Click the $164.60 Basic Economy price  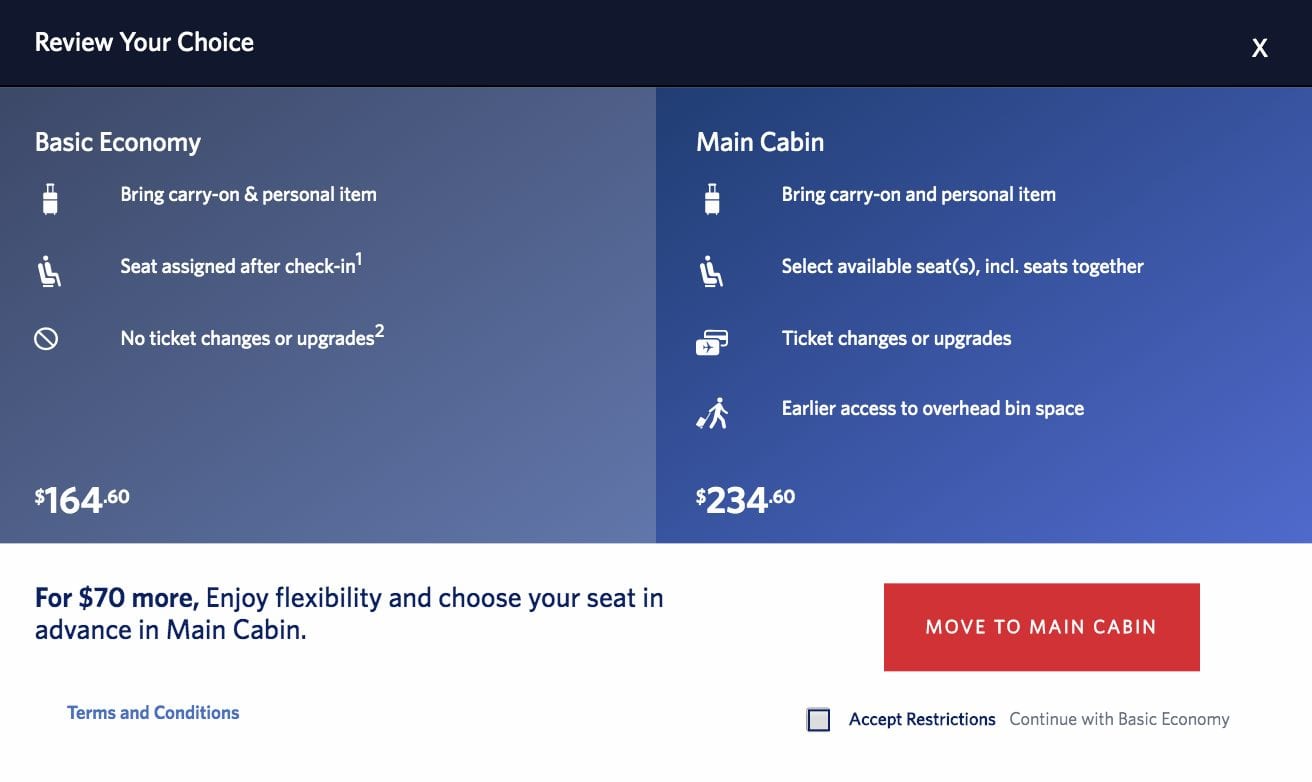pyautogui.click(x=80, y=497)
